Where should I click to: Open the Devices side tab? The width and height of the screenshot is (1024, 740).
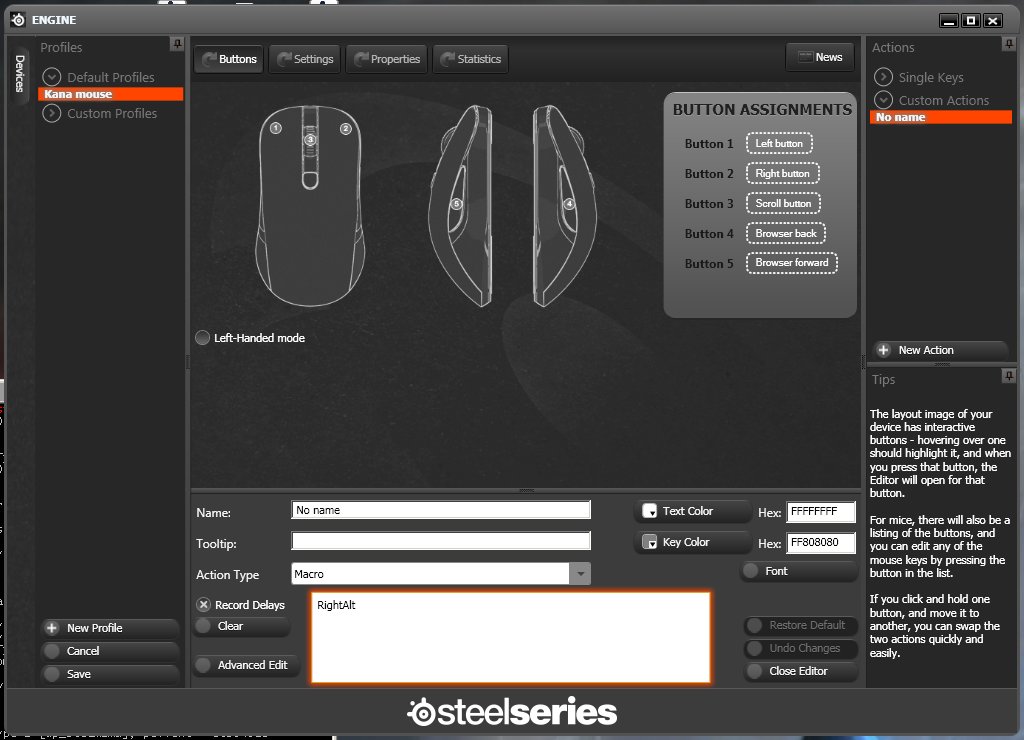[20, 73]
